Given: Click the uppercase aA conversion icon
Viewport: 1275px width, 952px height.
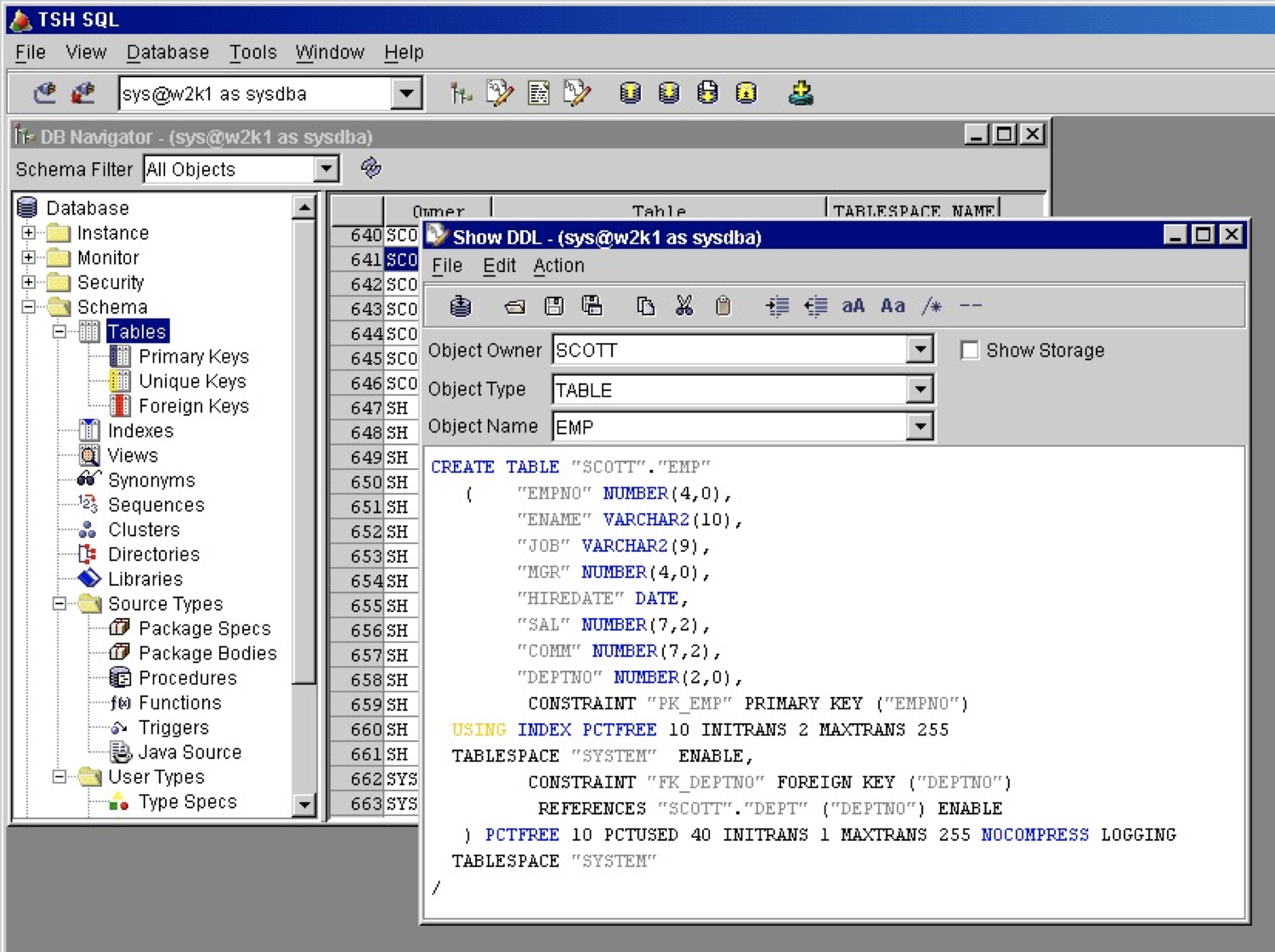Looking at the screenshot, I should click(853, 306).
